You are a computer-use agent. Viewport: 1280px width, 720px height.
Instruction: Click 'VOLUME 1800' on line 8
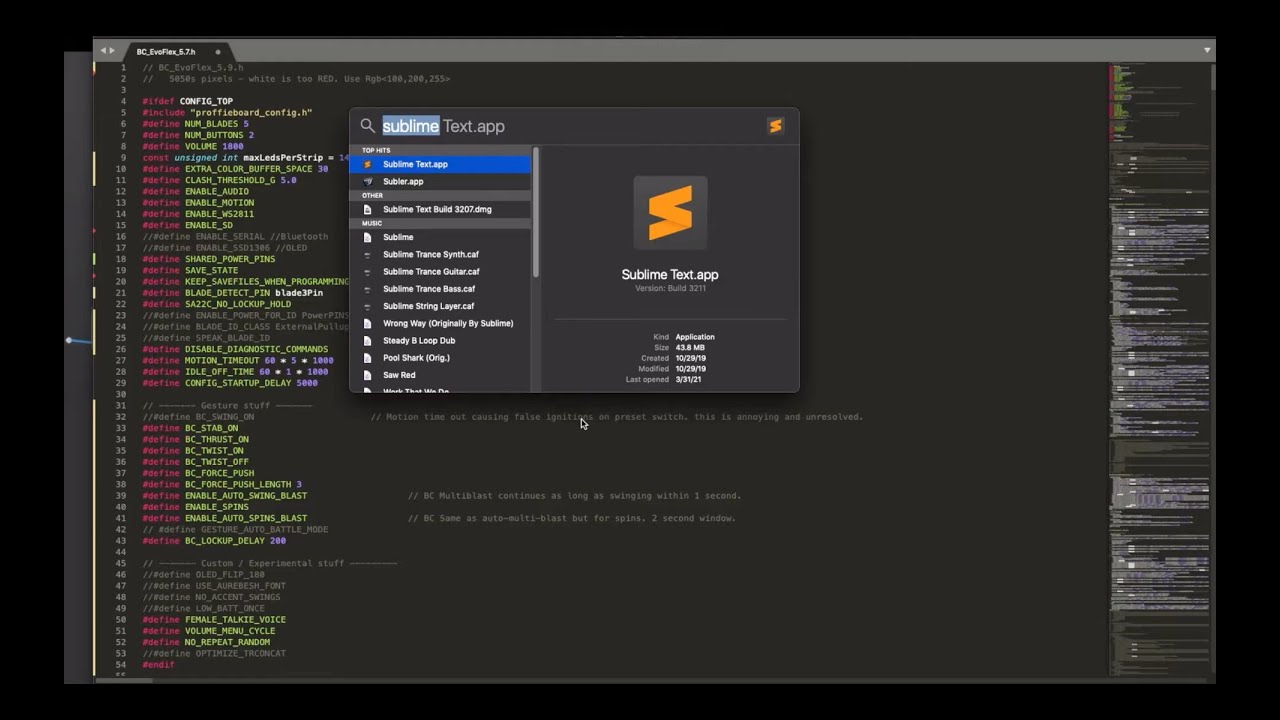point(214,147)
